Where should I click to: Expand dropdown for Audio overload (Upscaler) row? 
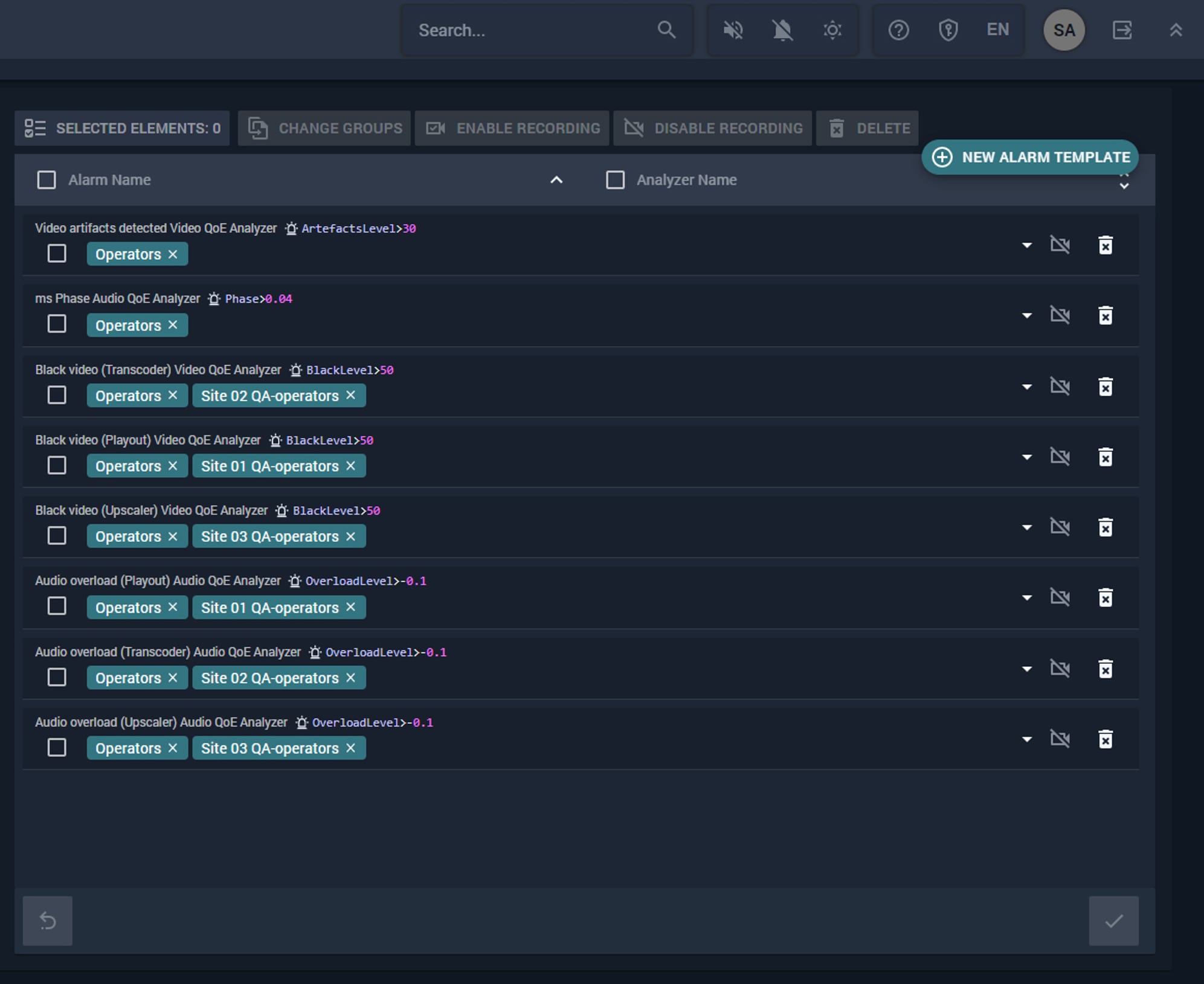pyautogui.click(x=1026, y=739)
